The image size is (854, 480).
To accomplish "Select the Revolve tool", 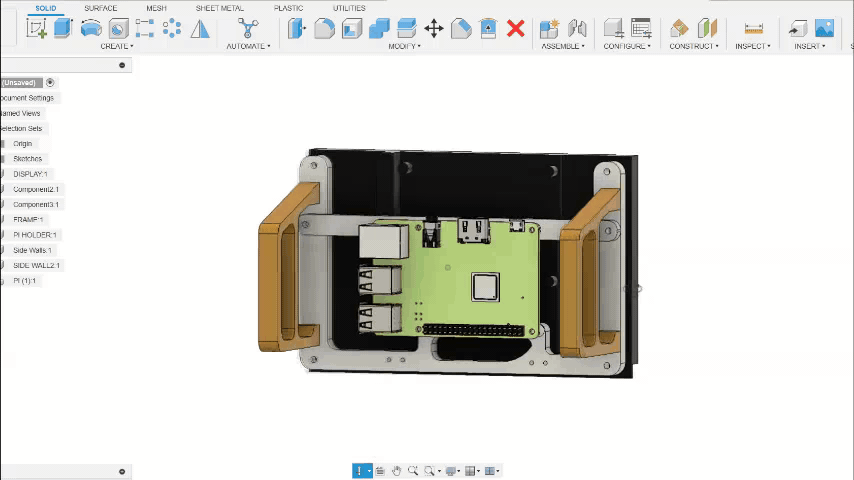I will (91, 28).
